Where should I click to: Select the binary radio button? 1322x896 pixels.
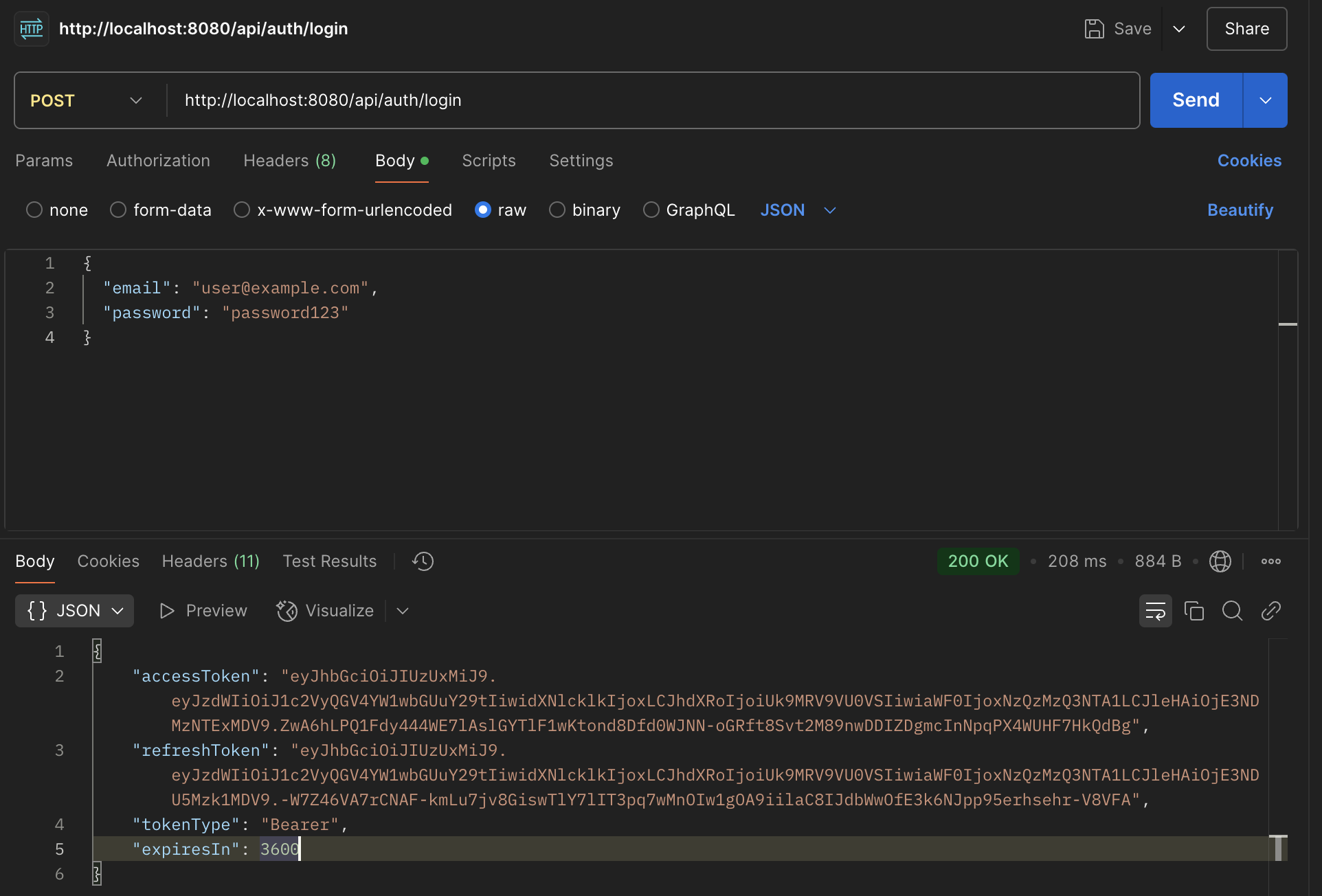557,210
